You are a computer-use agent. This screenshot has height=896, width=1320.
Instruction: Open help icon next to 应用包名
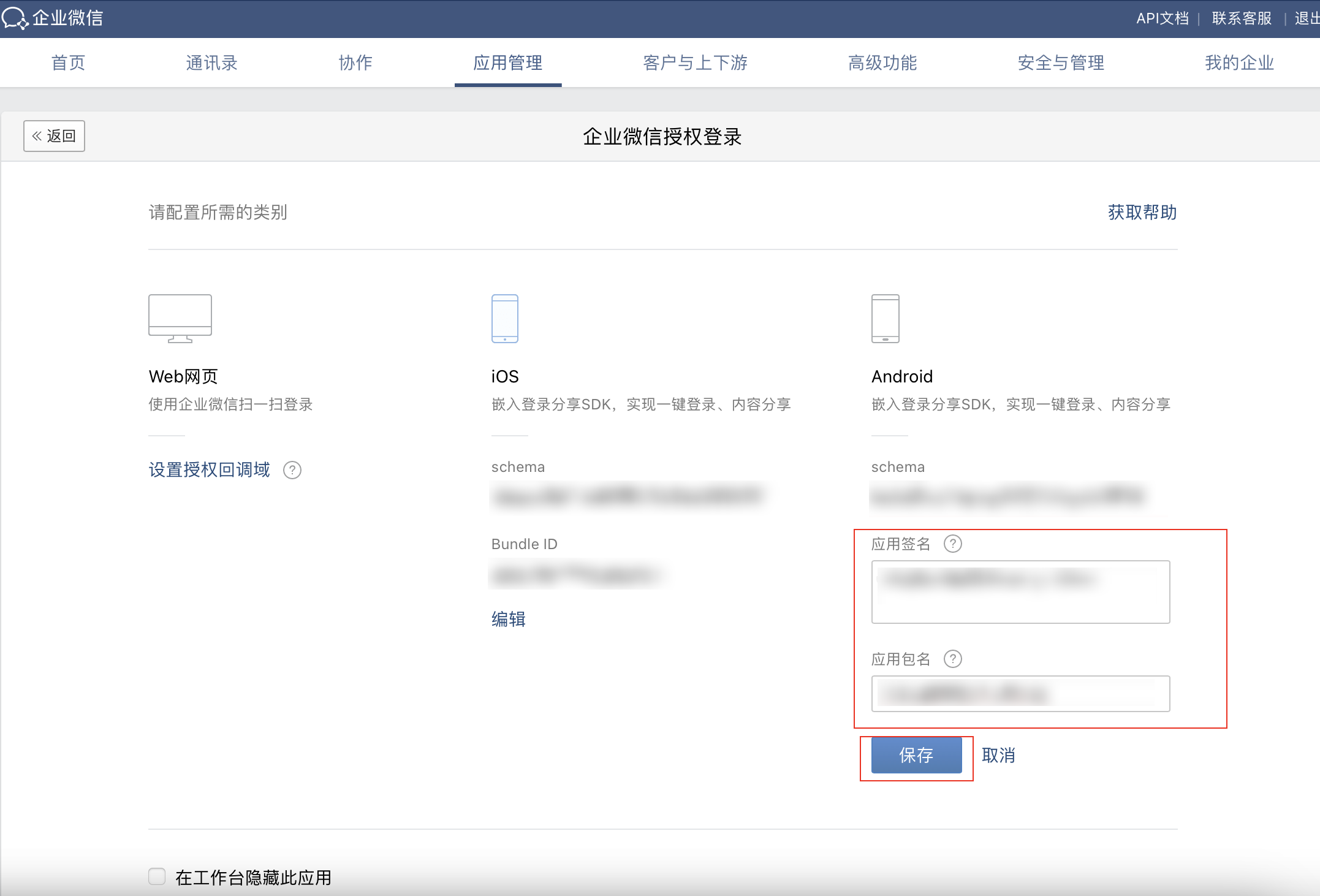click(953, 659)
